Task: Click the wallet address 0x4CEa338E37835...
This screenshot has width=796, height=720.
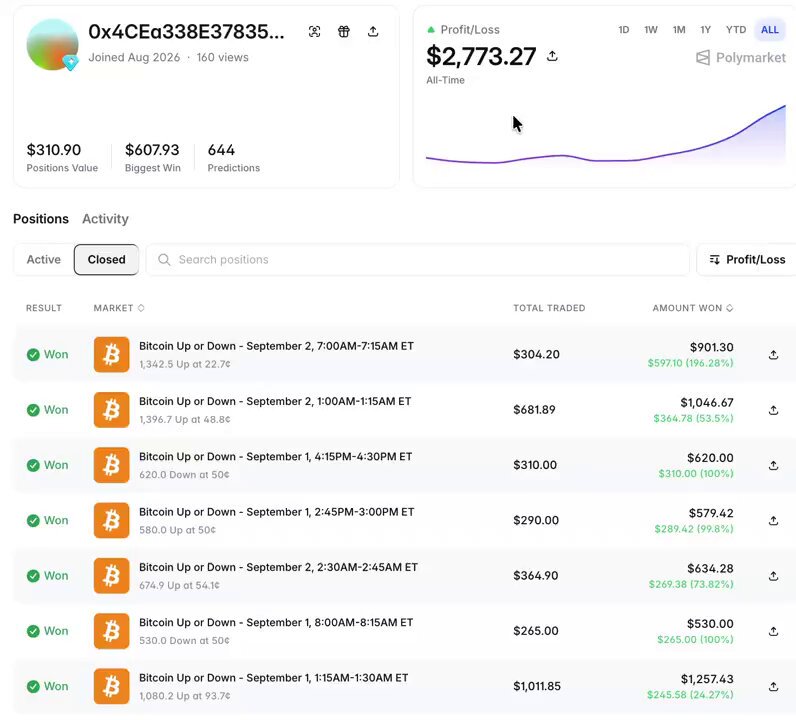Action: [x=186, y=31]
